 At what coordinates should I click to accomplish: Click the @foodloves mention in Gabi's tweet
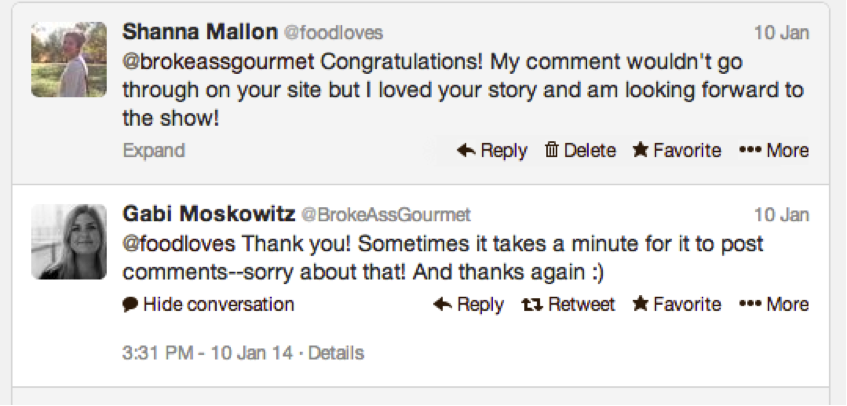[x=179, y=244]
